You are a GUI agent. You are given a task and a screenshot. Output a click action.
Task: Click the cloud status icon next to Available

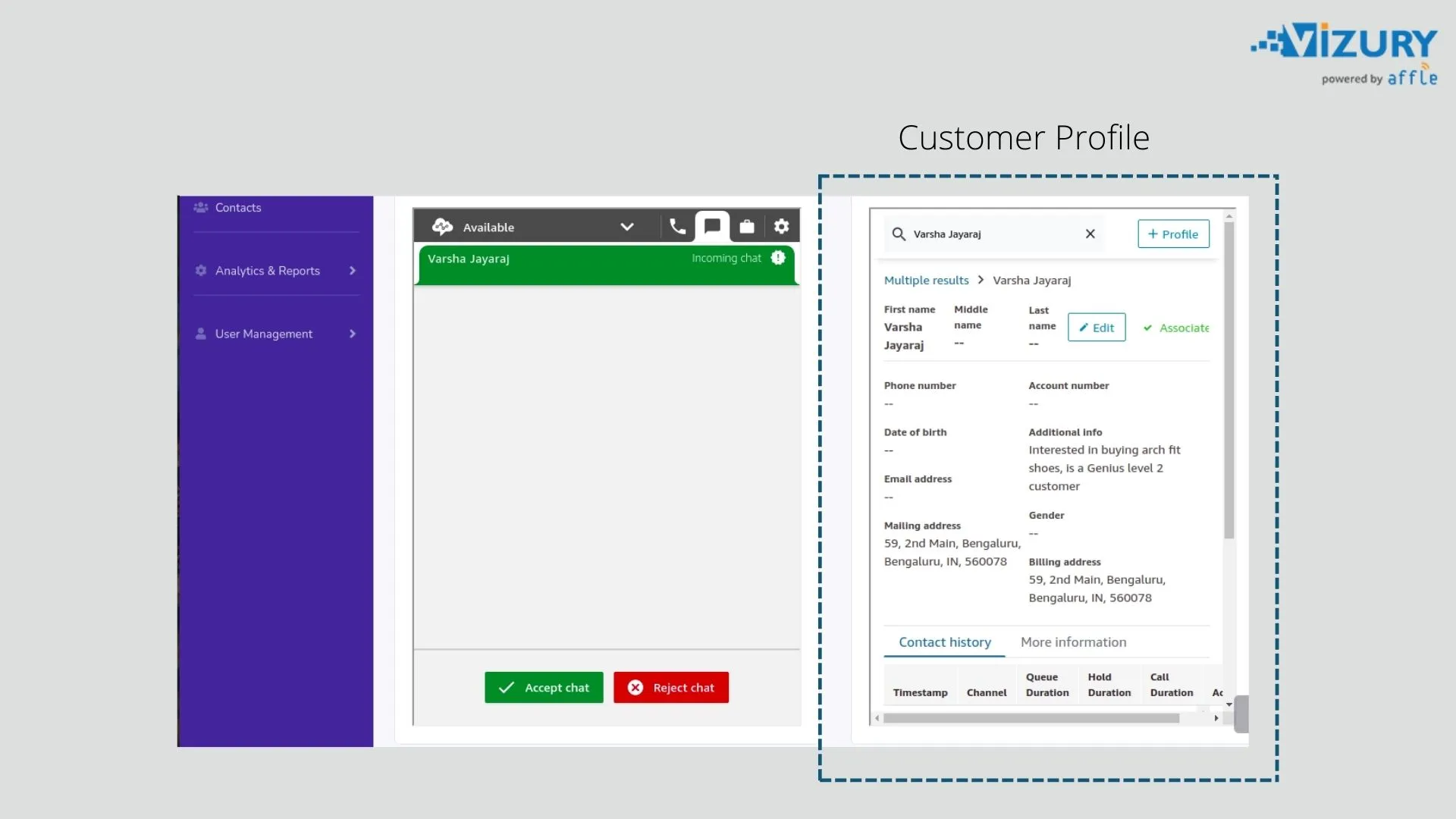point(442,227)
